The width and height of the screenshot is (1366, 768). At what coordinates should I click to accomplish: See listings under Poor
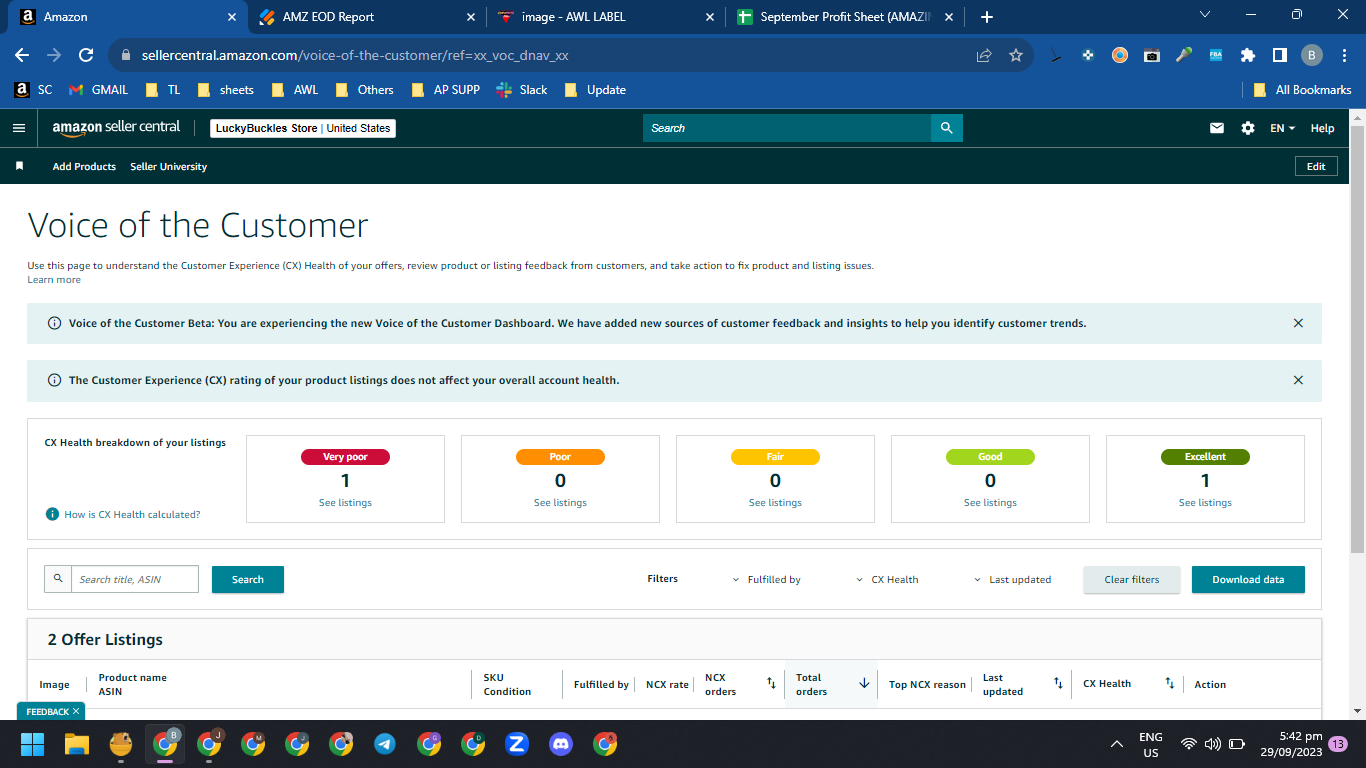click(x=560, y=503)
